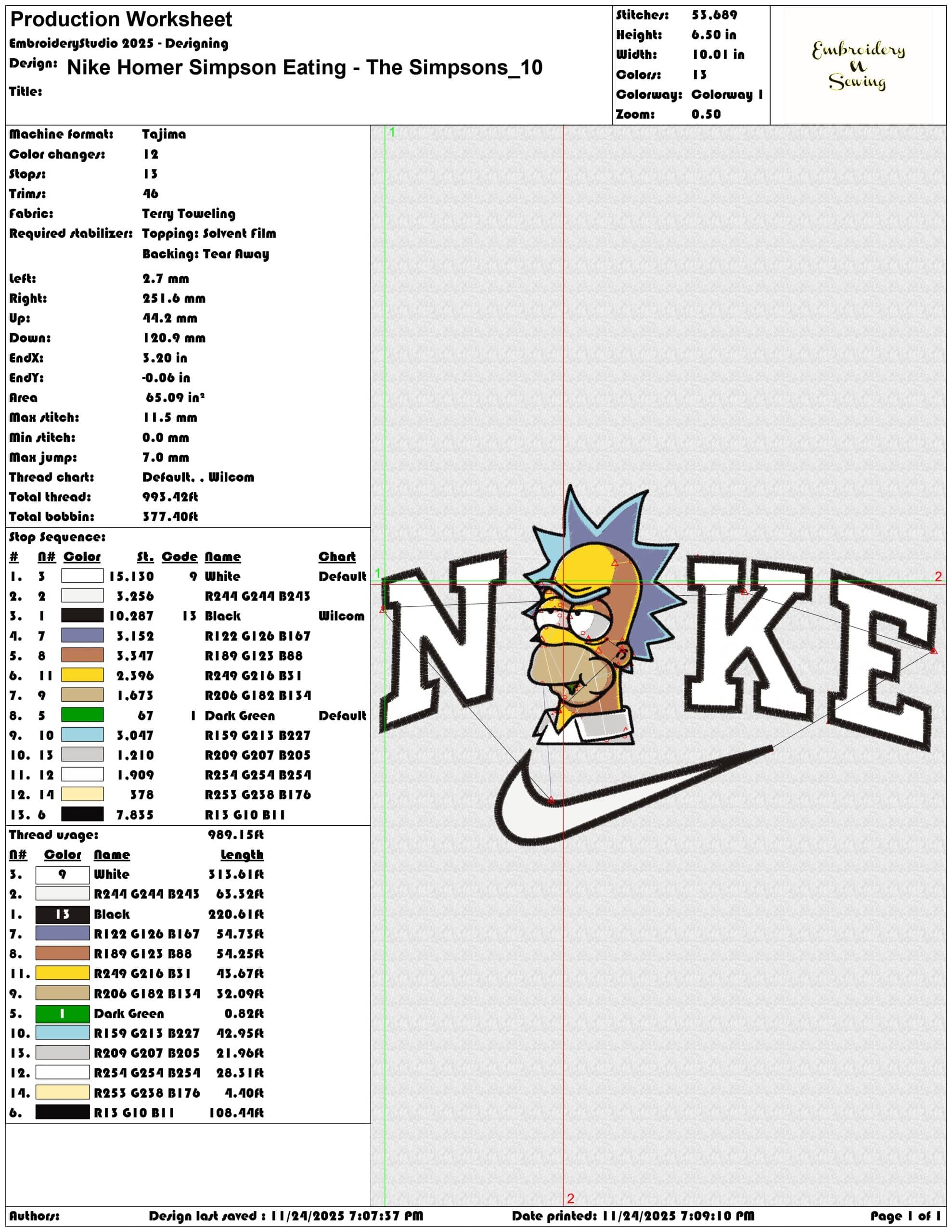The width and height of the screenshot is (952, 1232).
Task: Click the thread chart value 'Default, , Wilcom'
Action: [x=198, y=477]
